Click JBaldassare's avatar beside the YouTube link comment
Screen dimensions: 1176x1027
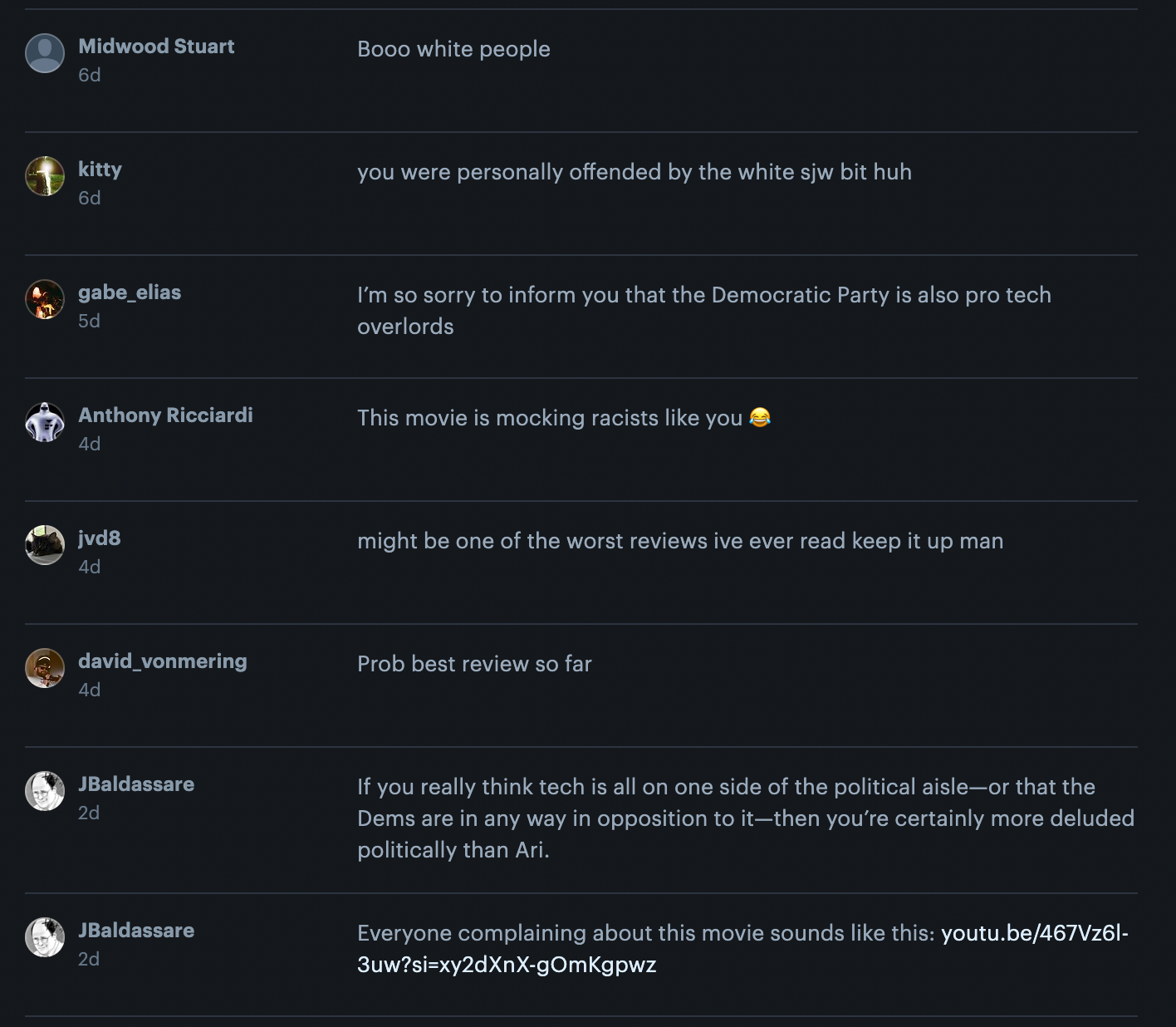(x=45, y=937)
